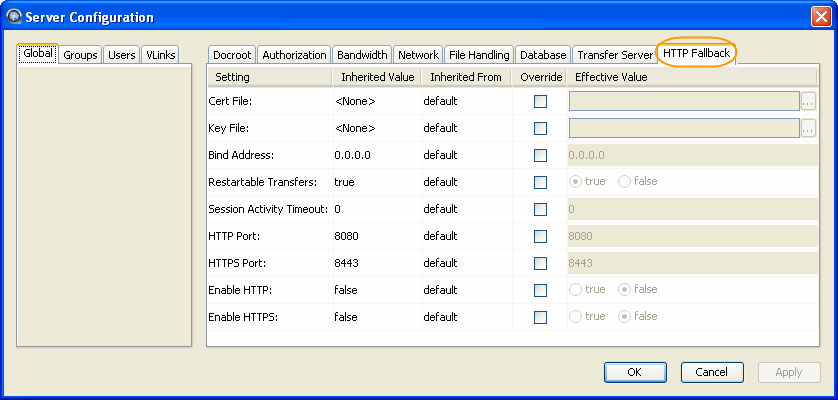Click the inherited value "8443"
838x400 pixels.
(x=346, y=264)
